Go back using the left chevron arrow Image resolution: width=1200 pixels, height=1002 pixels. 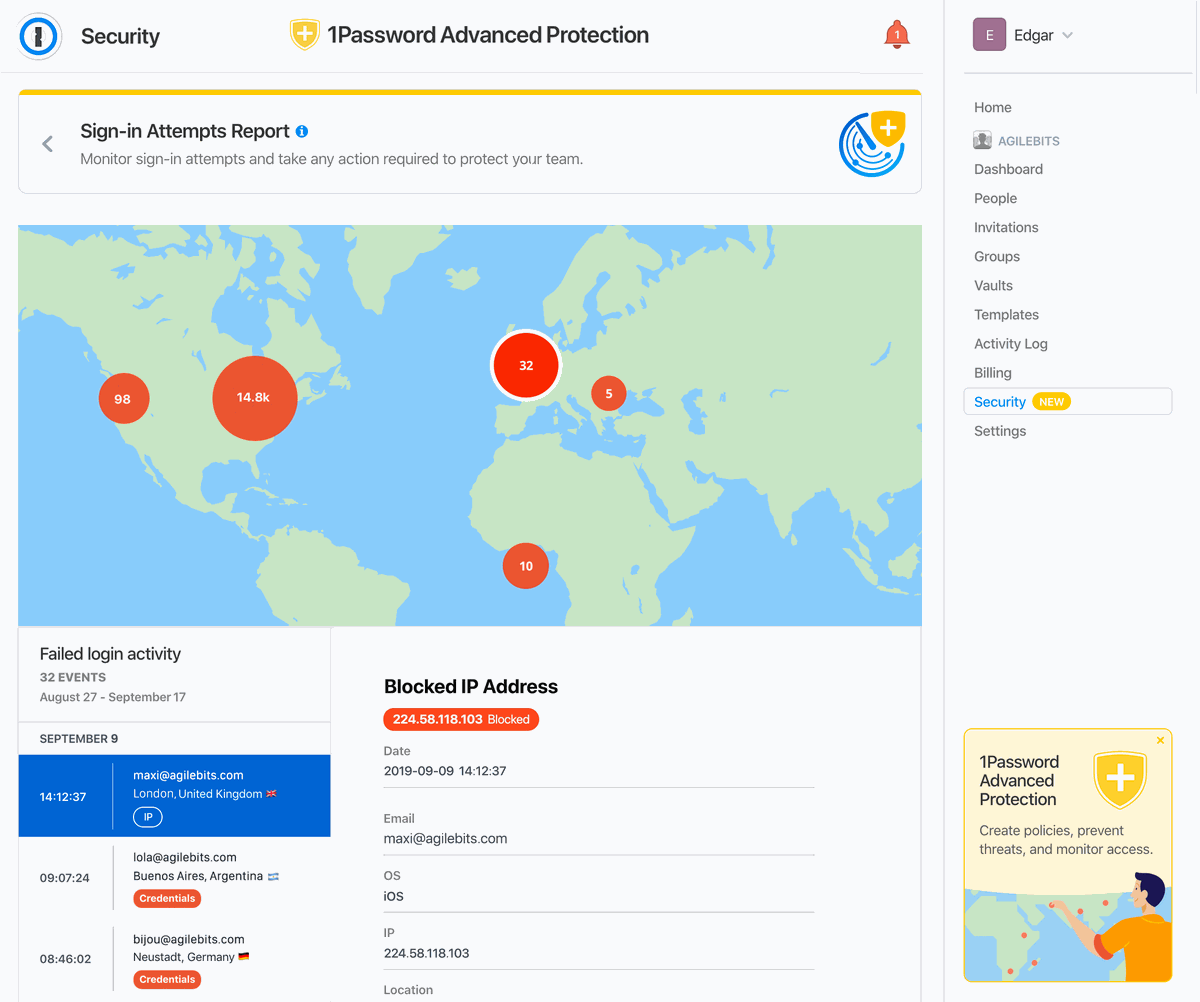coord(48,144)
